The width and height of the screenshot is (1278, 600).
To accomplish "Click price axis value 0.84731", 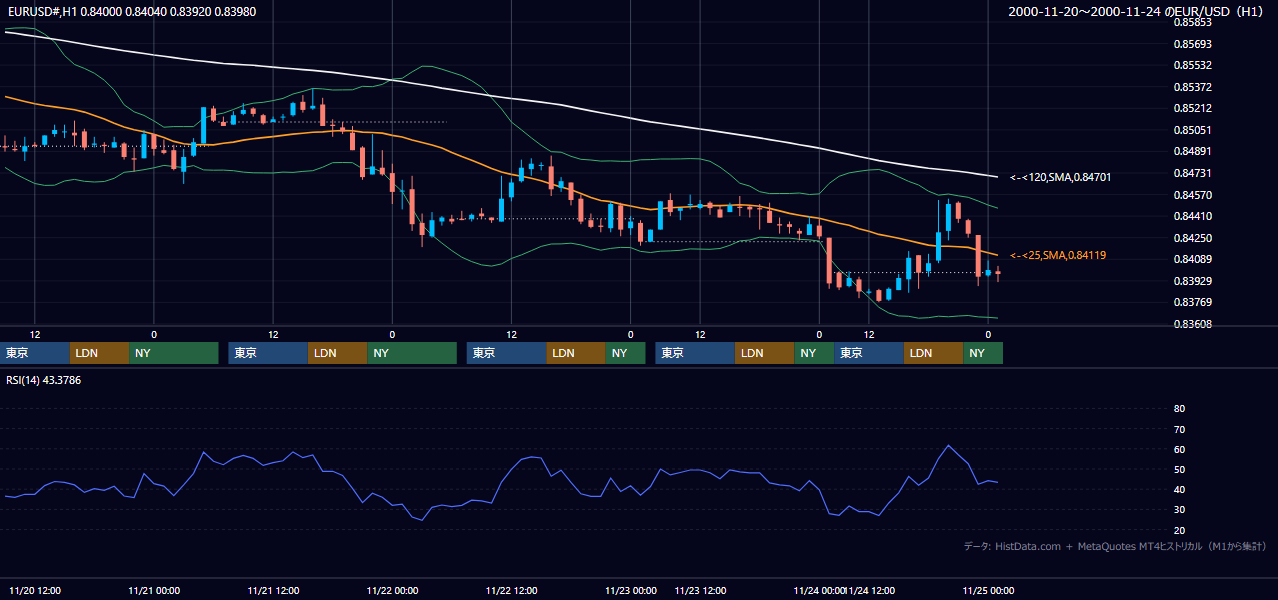I will (x=1192, y=173).
